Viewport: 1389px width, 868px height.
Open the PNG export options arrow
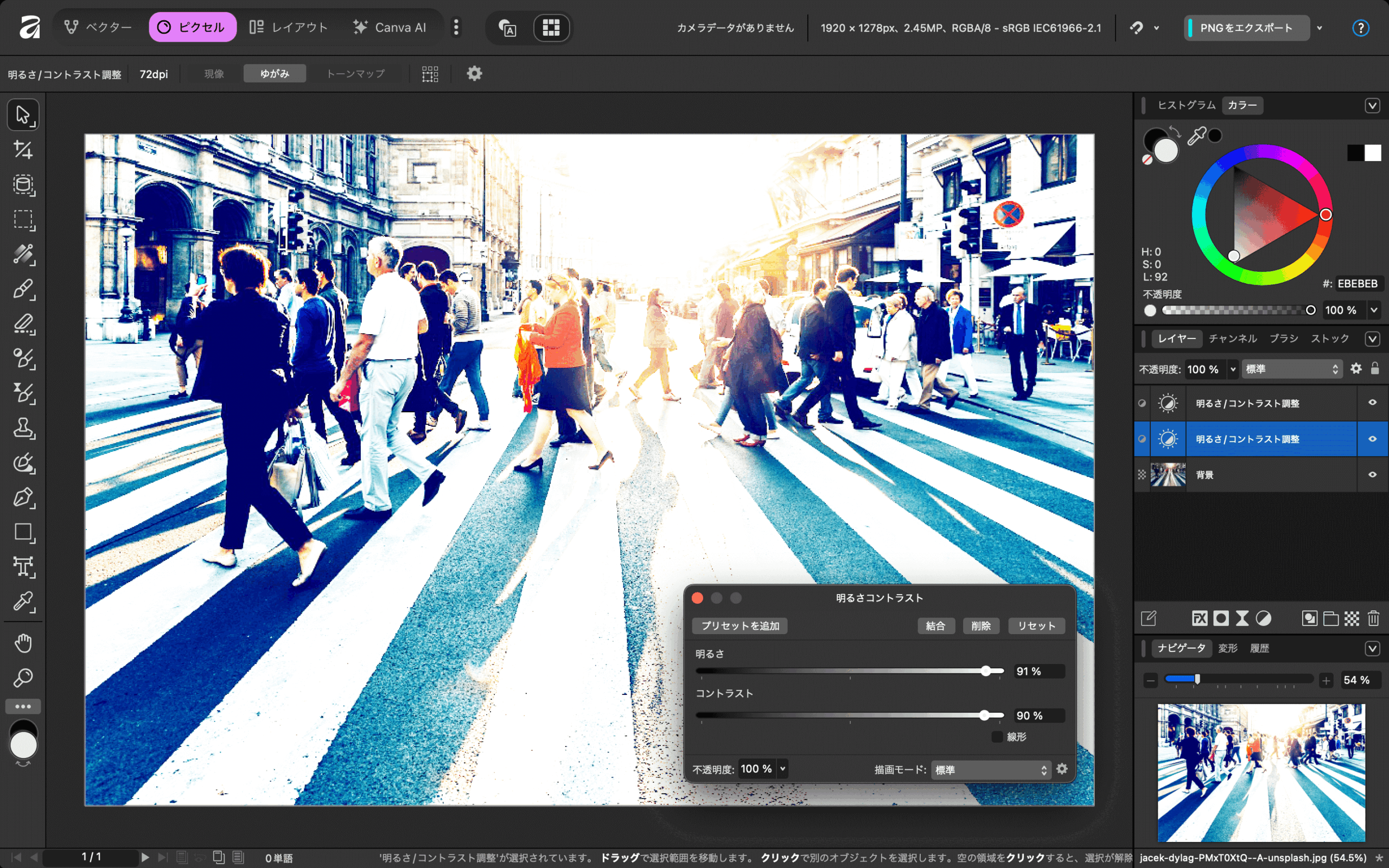[x=1320, y=28]
